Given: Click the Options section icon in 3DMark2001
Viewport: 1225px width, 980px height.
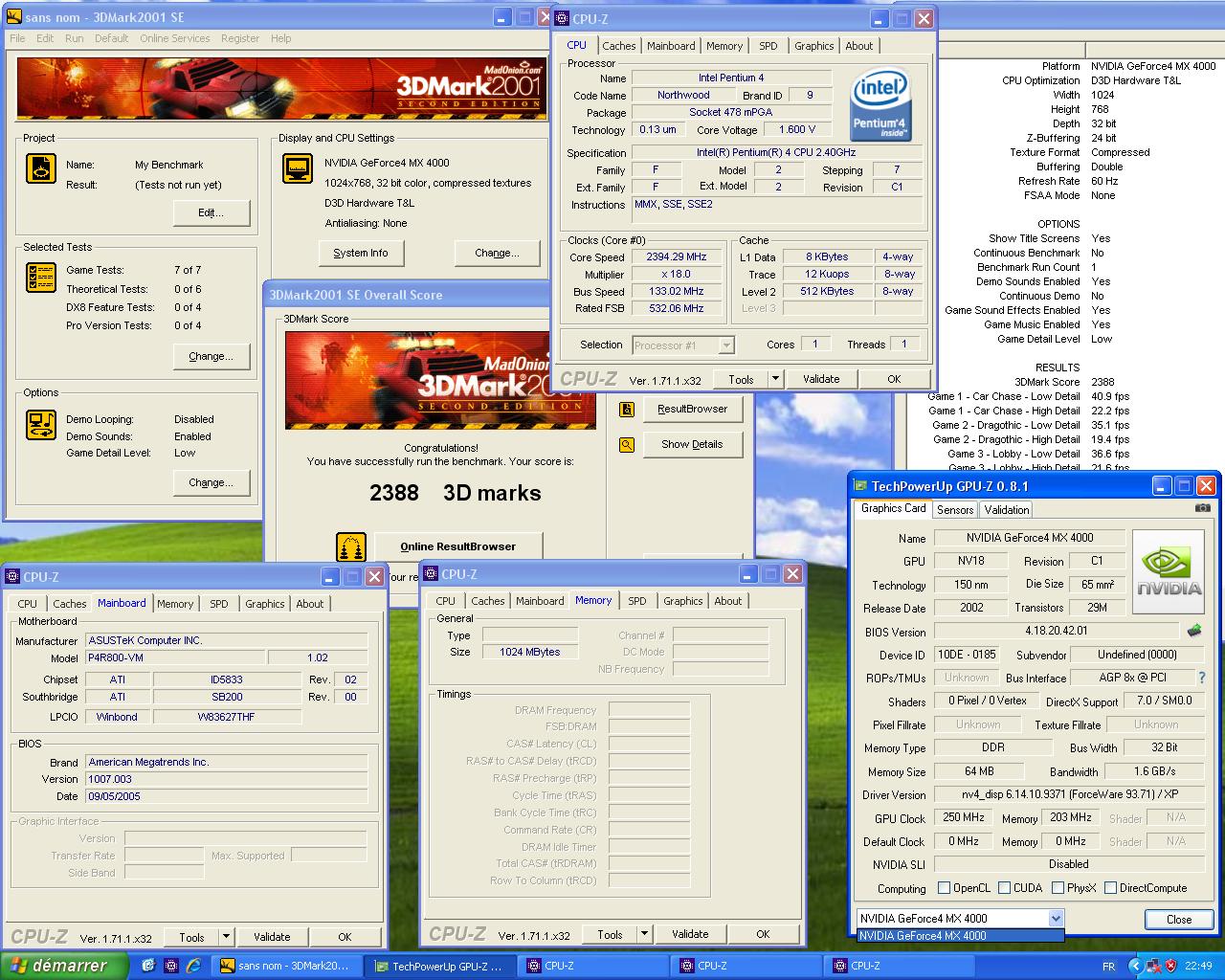Looking at the screenshot, I should tap(41, 425).
